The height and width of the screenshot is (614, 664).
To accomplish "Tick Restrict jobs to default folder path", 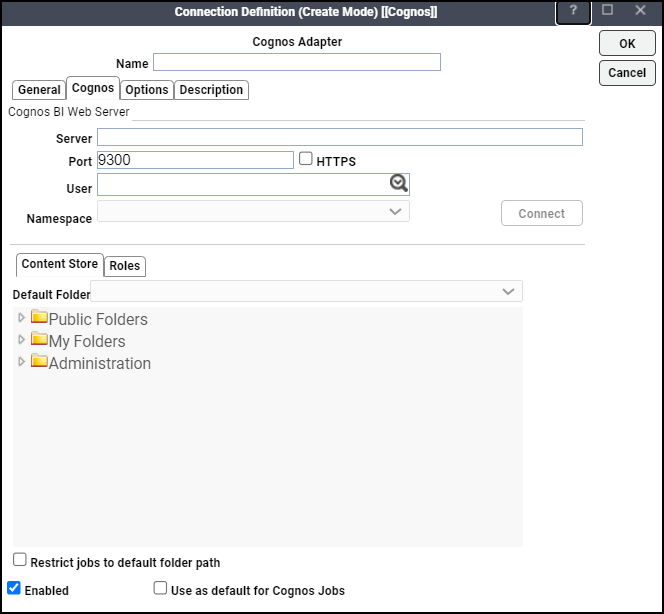I will (19, 559).
